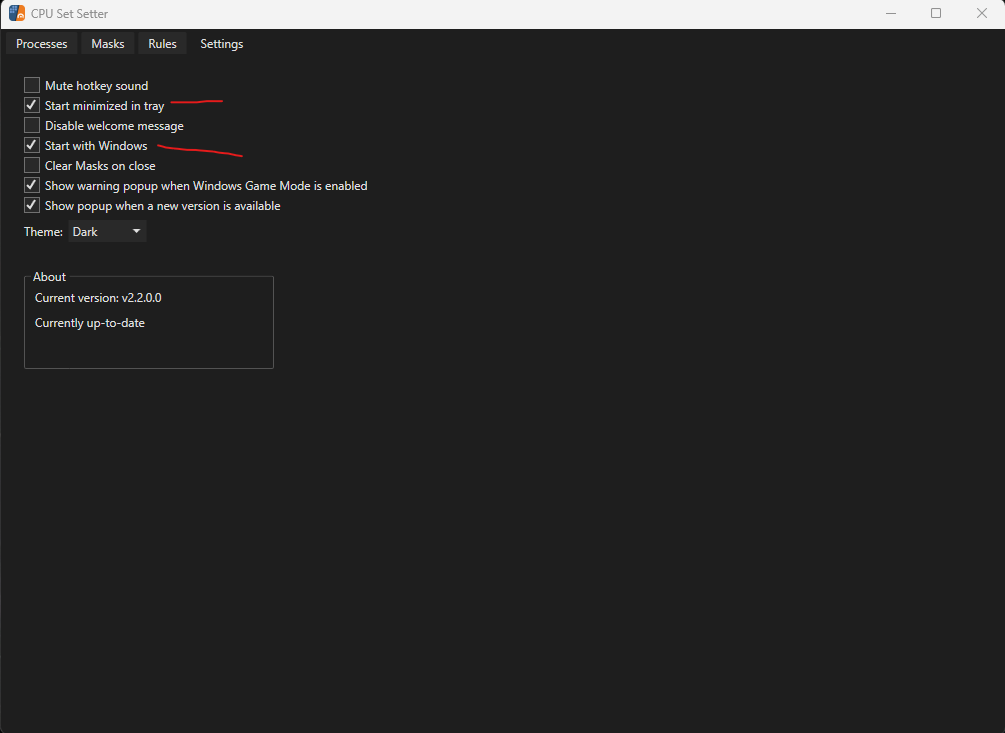
Task: Maximize the CPU Set Setter window
Action: pos(936,13)
